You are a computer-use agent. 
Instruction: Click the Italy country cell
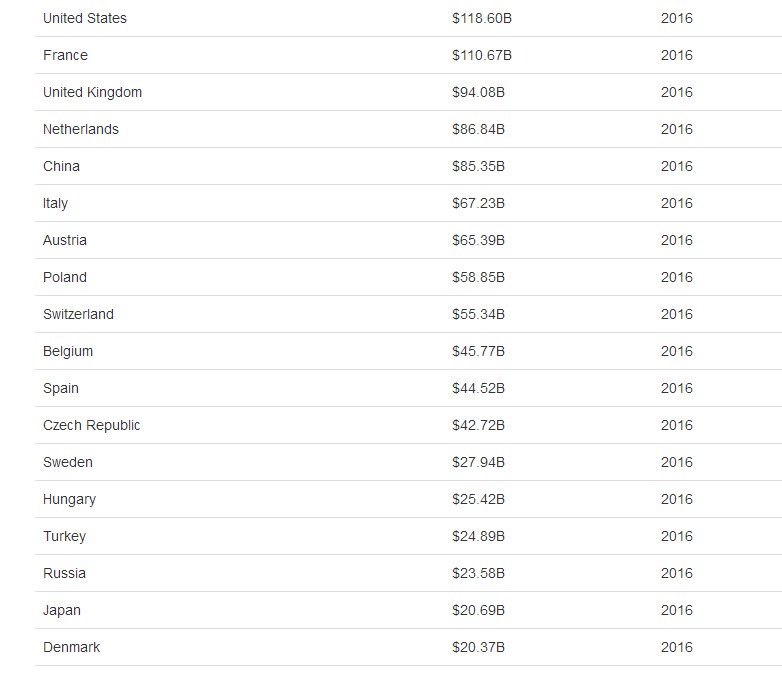[x=55, y=204]
